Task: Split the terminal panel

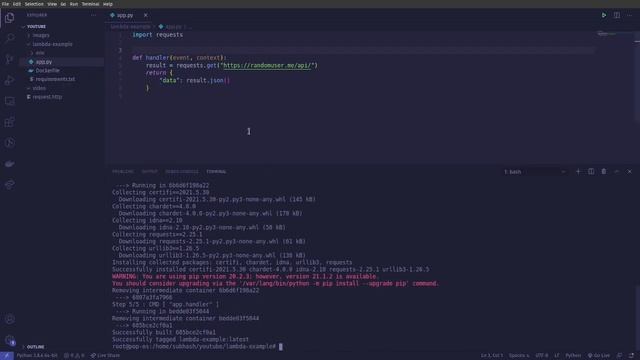Action: point(591,171)
